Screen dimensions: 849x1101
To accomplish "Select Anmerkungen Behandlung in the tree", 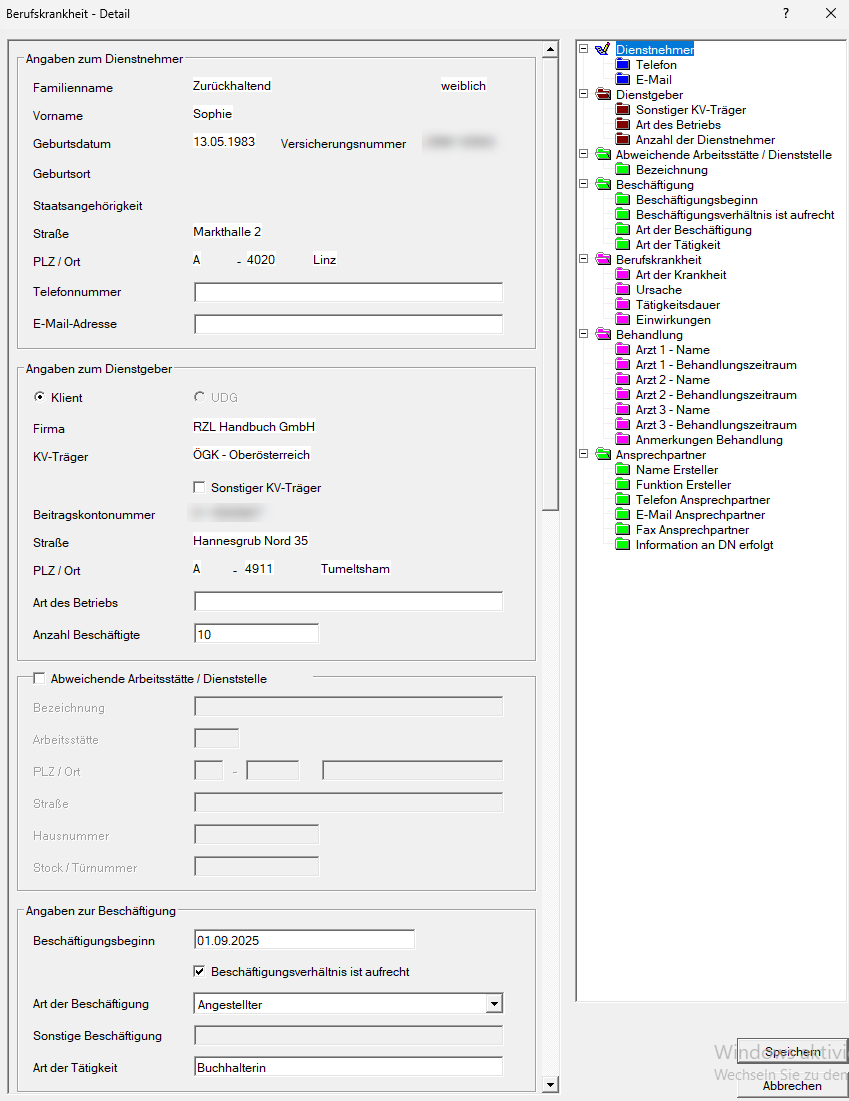I will pos(709,440).
